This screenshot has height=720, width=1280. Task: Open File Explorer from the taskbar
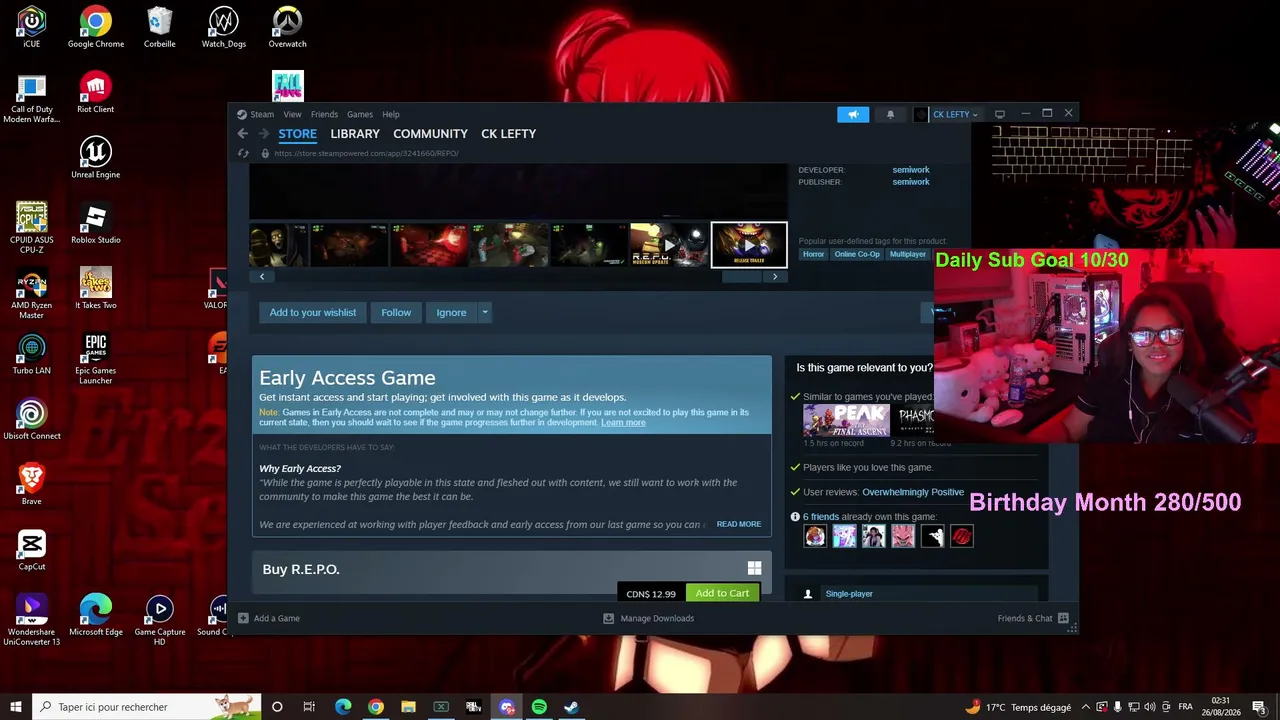(408, 707)
